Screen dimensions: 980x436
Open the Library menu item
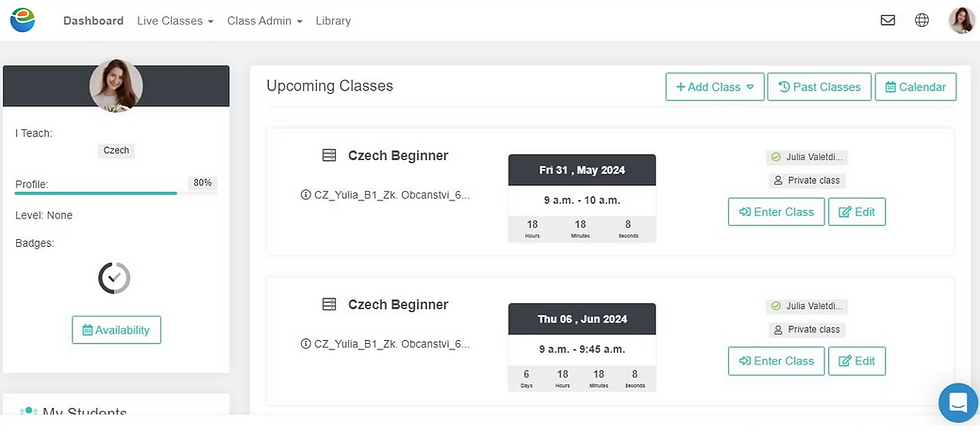pos(333,21)
